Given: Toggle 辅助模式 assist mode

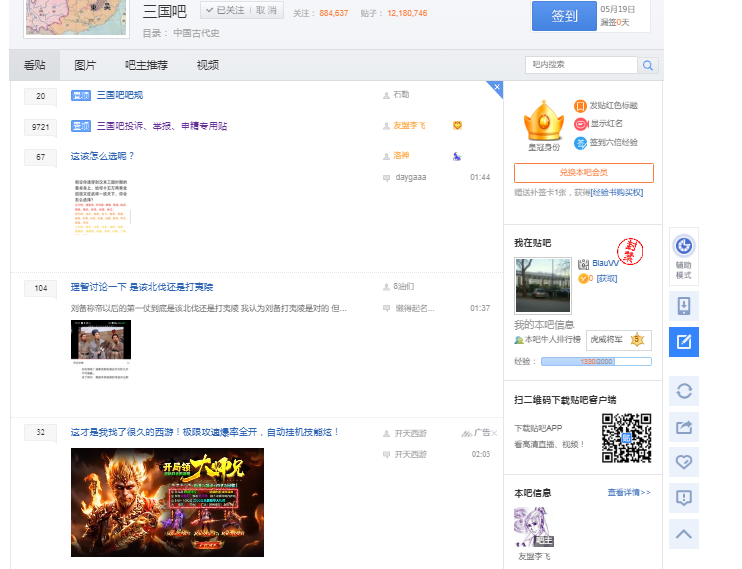Looking at the screenshot, I should click(684, 257).
